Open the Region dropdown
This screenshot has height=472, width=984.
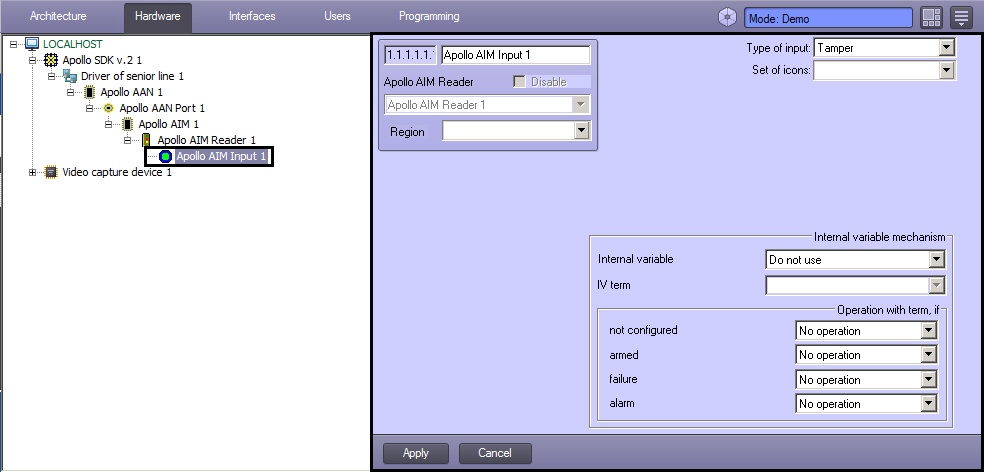(582, 131)
